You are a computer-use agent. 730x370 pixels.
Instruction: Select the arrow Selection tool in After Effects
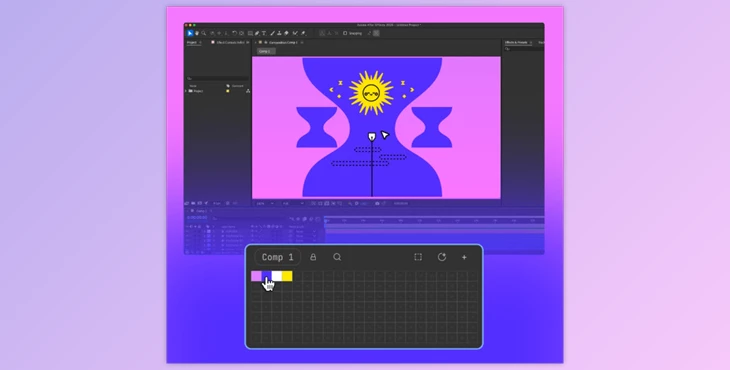[x=189, y=33]
